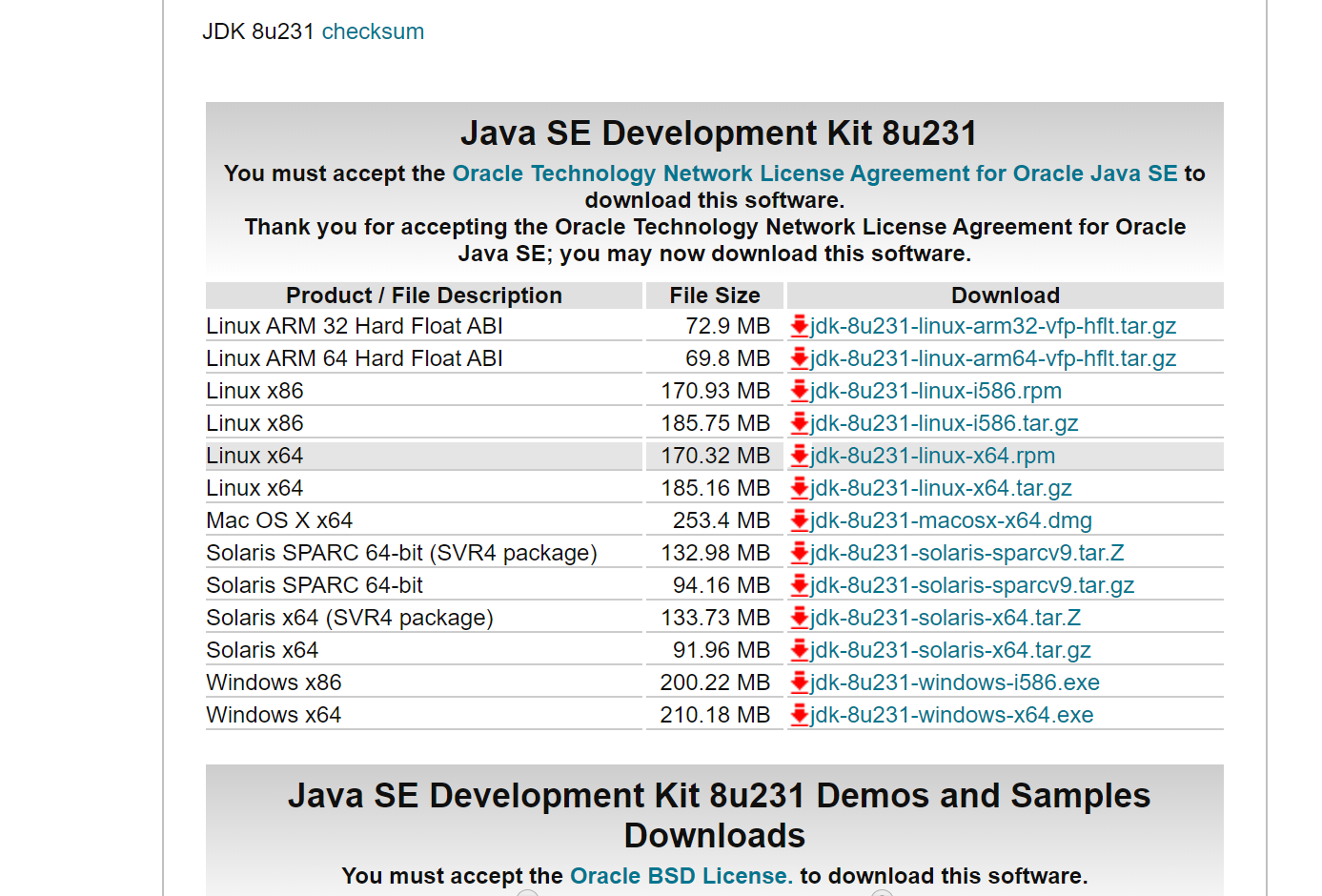This screenshot has height=896, width=1322.
Task: Download jdk-8u231-windows-x64.exe file link
Action: [x=952, y=715]
